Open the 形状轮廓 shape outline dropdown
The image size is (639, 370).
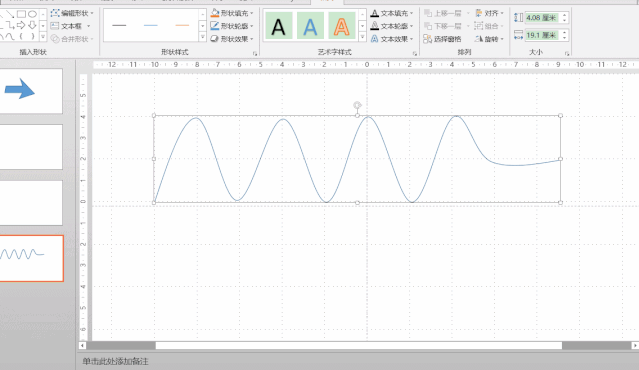point(232,26)
